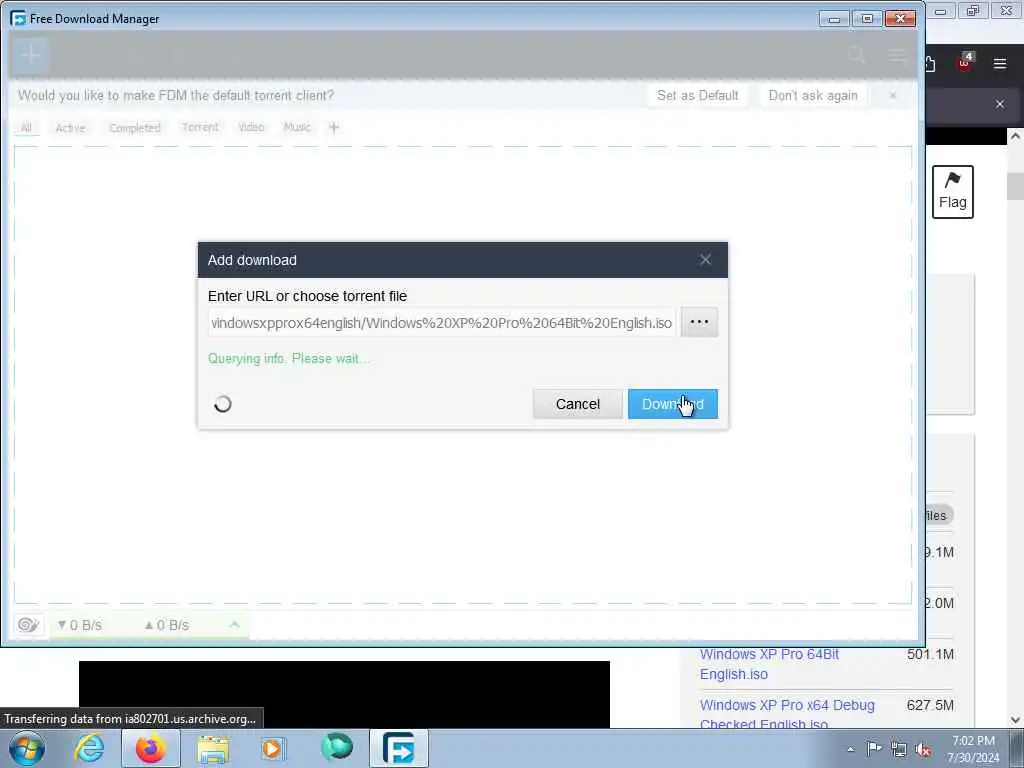Image resolution: width=1024 pixels, height=768 pixels.
Task: Browse for a torrent file with ellipsis button
Action: tap(699, 322)
